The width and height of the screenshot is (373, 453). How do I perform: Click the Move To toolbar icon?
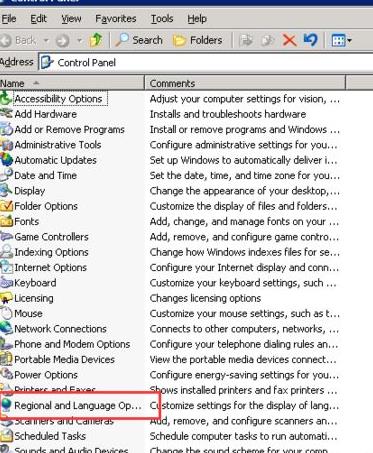(246, 41)
